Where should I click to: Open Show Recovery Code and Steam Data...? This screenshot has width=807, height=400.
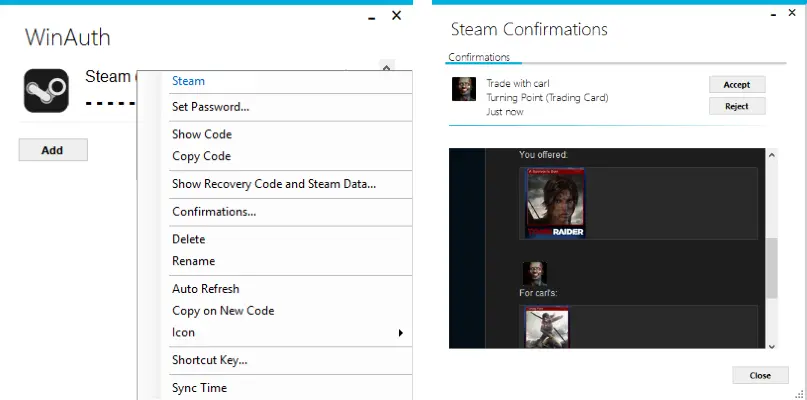click(x=274, y=184)
